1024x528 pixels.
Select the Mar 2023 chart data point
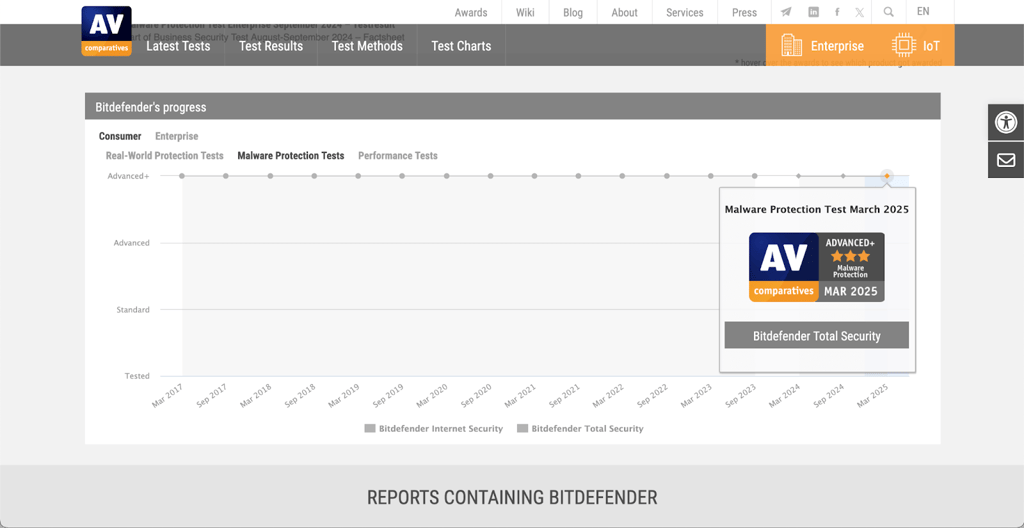pos(711,176)
